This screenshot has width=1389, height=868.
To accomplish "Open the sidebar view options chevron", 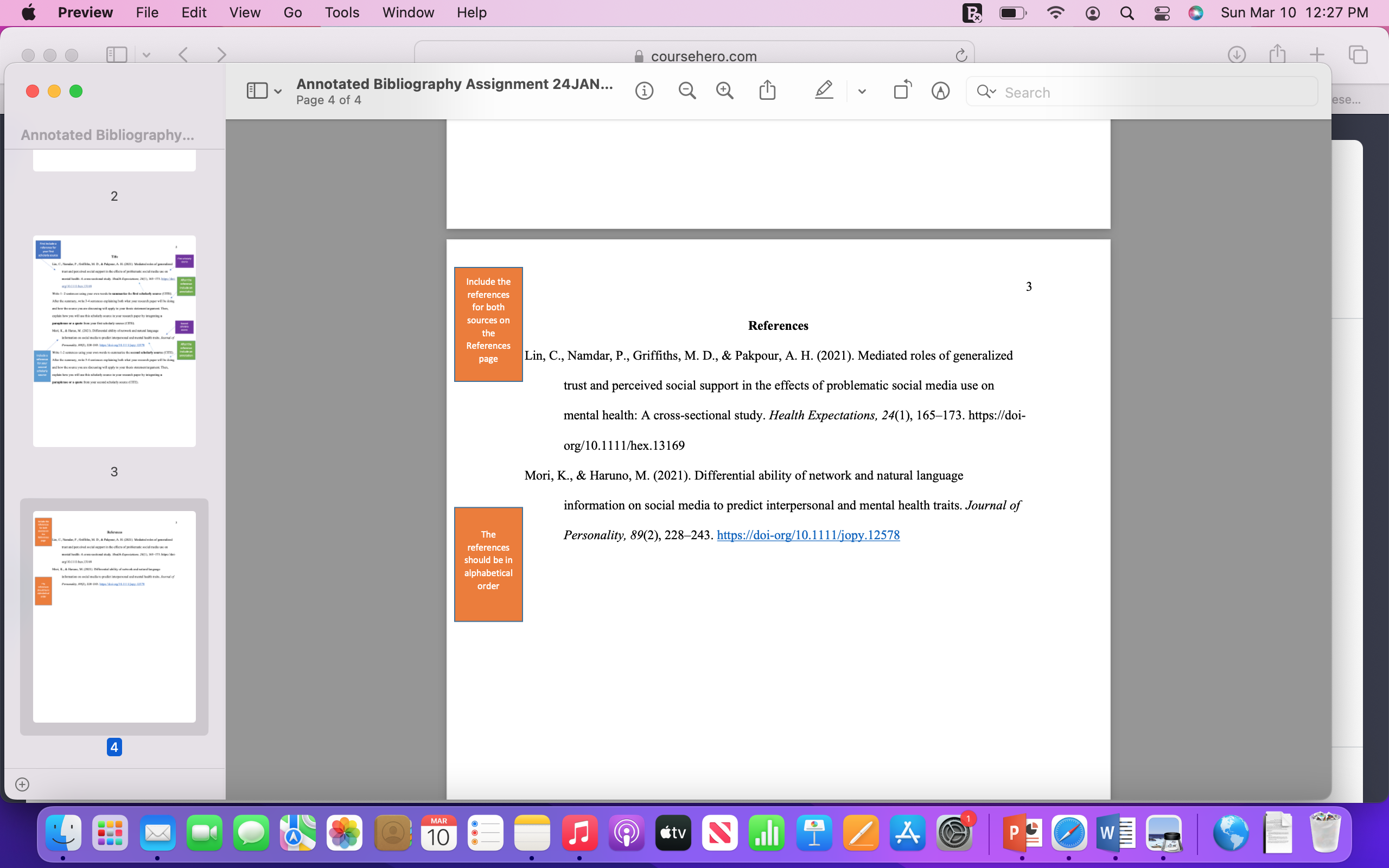I will [x=279, y=90].
